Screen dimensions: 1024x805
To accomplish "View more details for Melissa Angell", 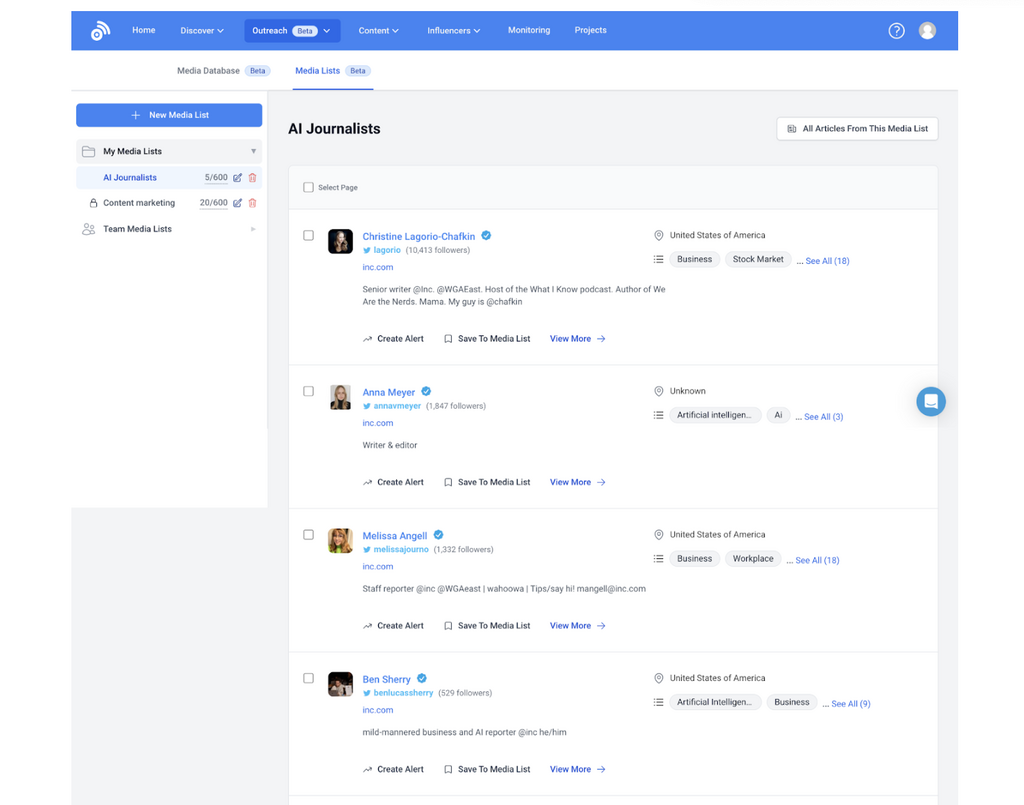I will click(x=577, y=626).
